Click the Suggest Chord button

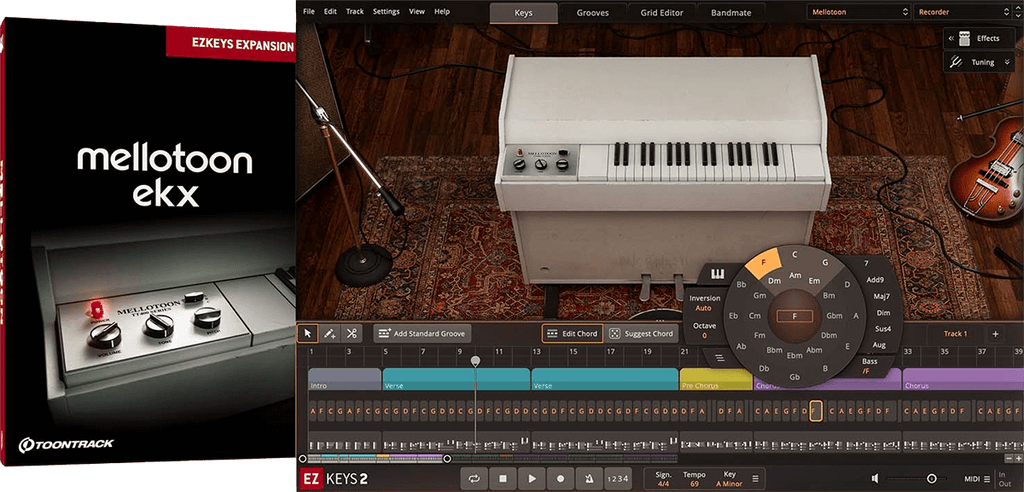click(640, 333)
